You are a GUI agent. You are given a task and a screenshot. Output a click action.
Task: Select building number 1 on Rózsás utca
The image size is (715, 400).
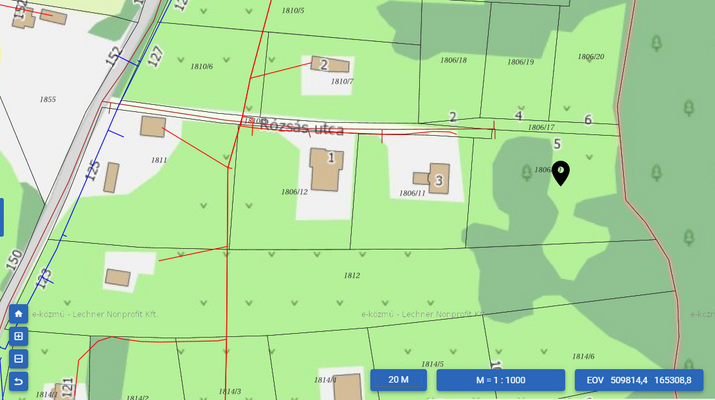click(x=326, y=170)
